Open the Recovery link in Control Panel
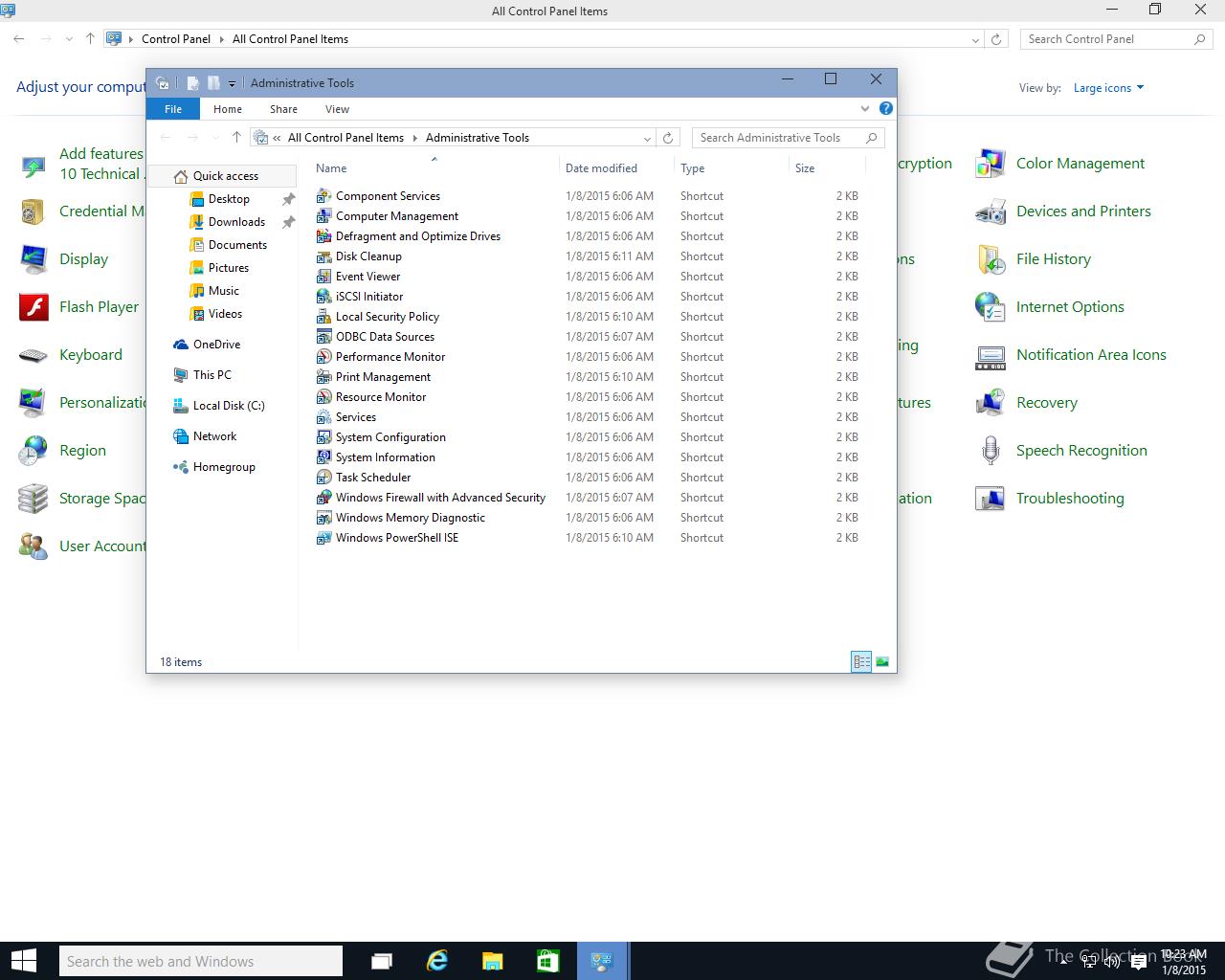Image resolution: width=1225 pixels, height=980 pixels. tap(1047, 403)
